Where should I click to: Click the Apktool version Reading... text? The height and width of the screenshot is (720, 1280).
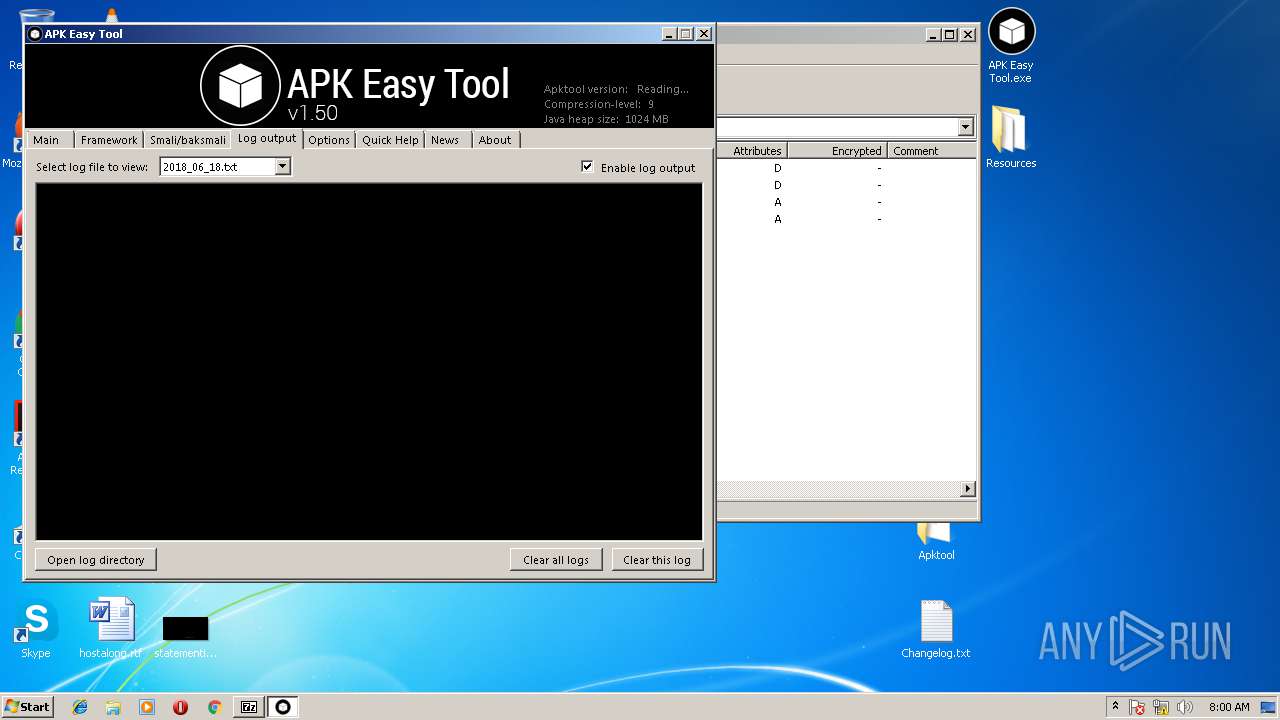(616, 89)
